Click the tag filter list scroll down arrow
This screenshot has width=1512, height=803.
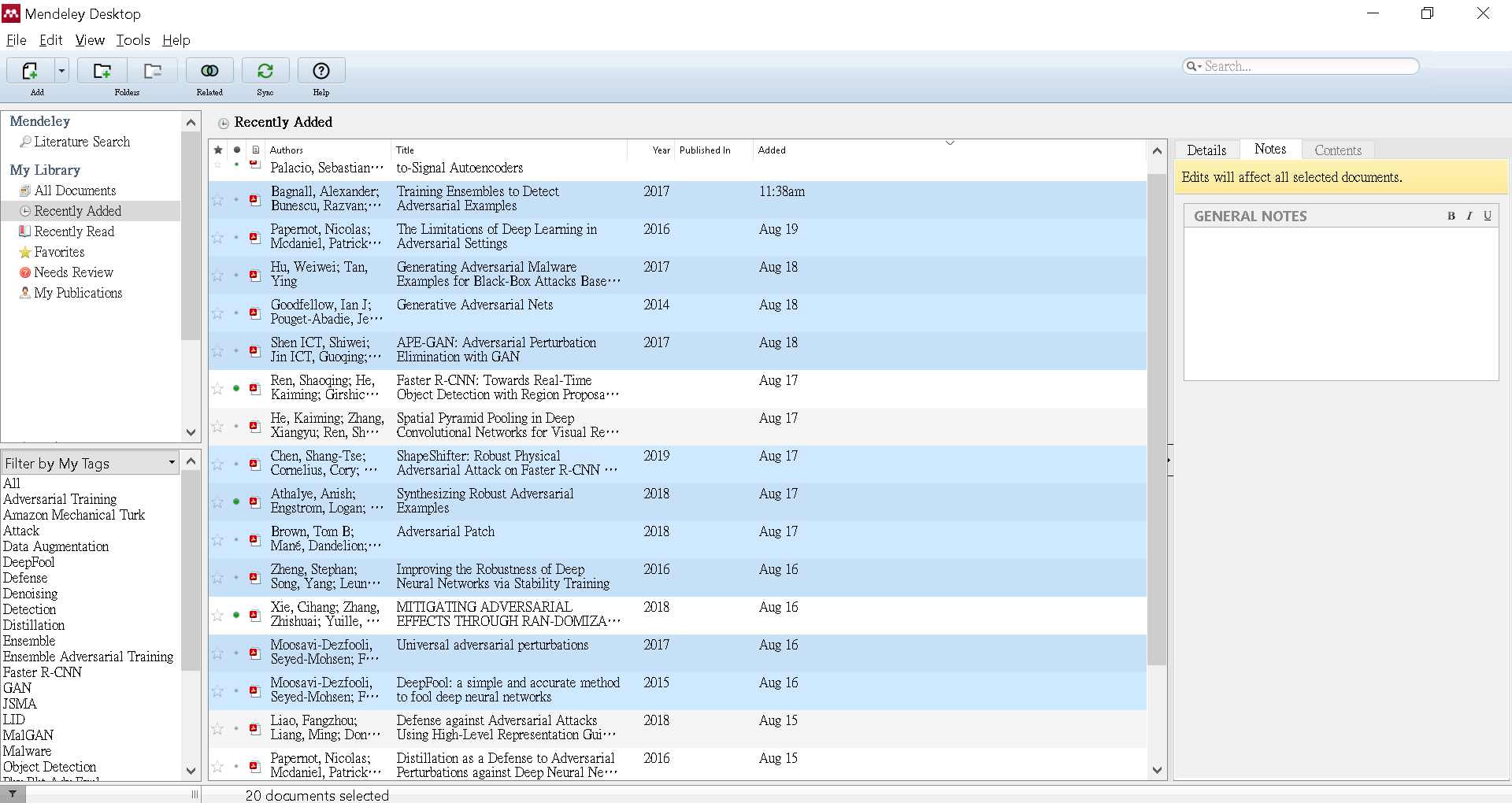[x=191, y=771]
